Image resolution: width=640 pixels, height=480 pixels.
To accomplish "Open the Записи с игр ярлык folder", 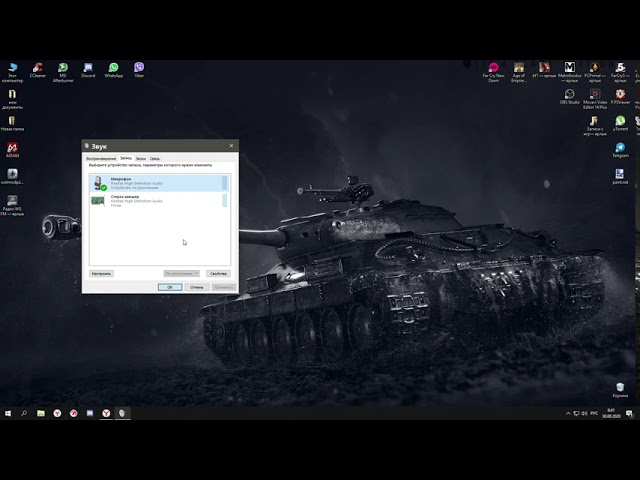I will point(595,126).
